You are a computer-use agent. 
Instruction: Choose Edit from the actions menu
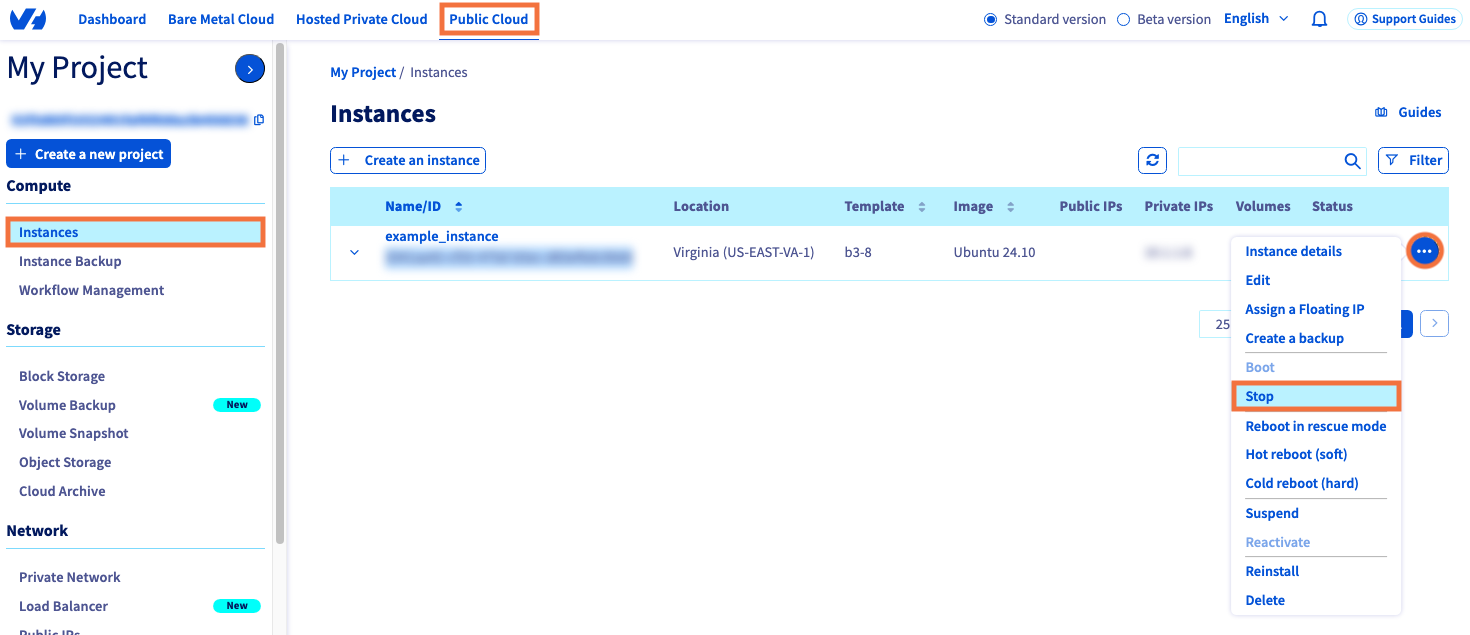tap(1257, 280)
